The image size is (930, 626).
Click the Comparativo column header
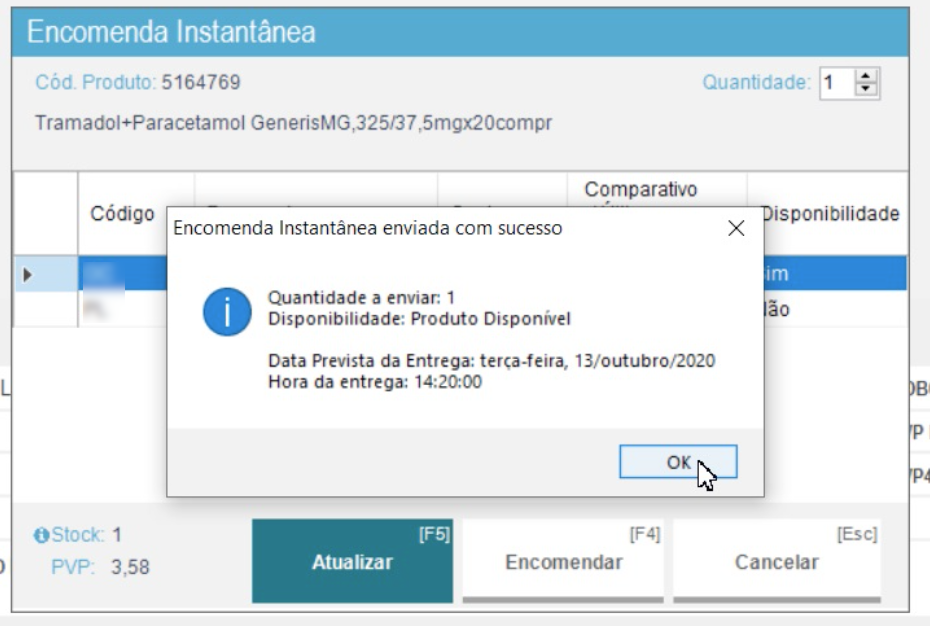641,190
